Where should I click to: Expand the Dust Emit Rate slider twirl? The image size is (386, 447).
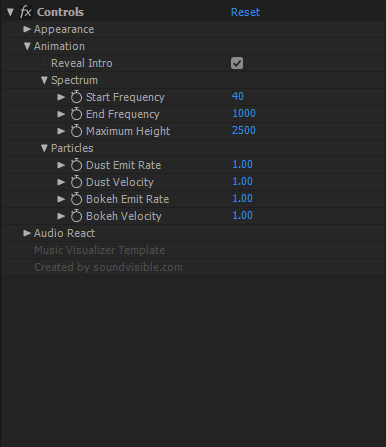pos(61,165)
